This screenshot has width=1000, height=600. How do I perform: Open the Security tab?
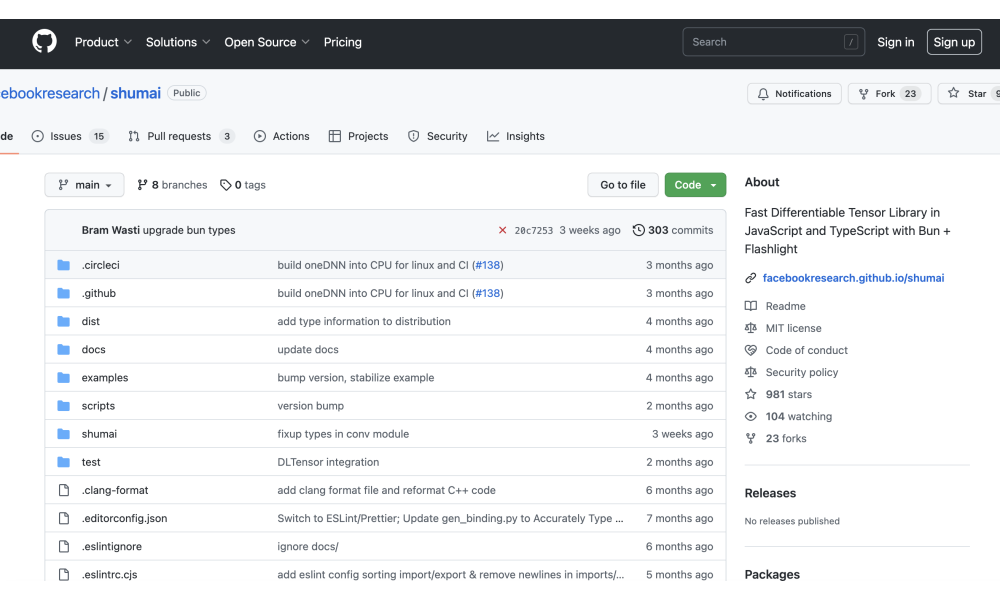pos(438,136)
